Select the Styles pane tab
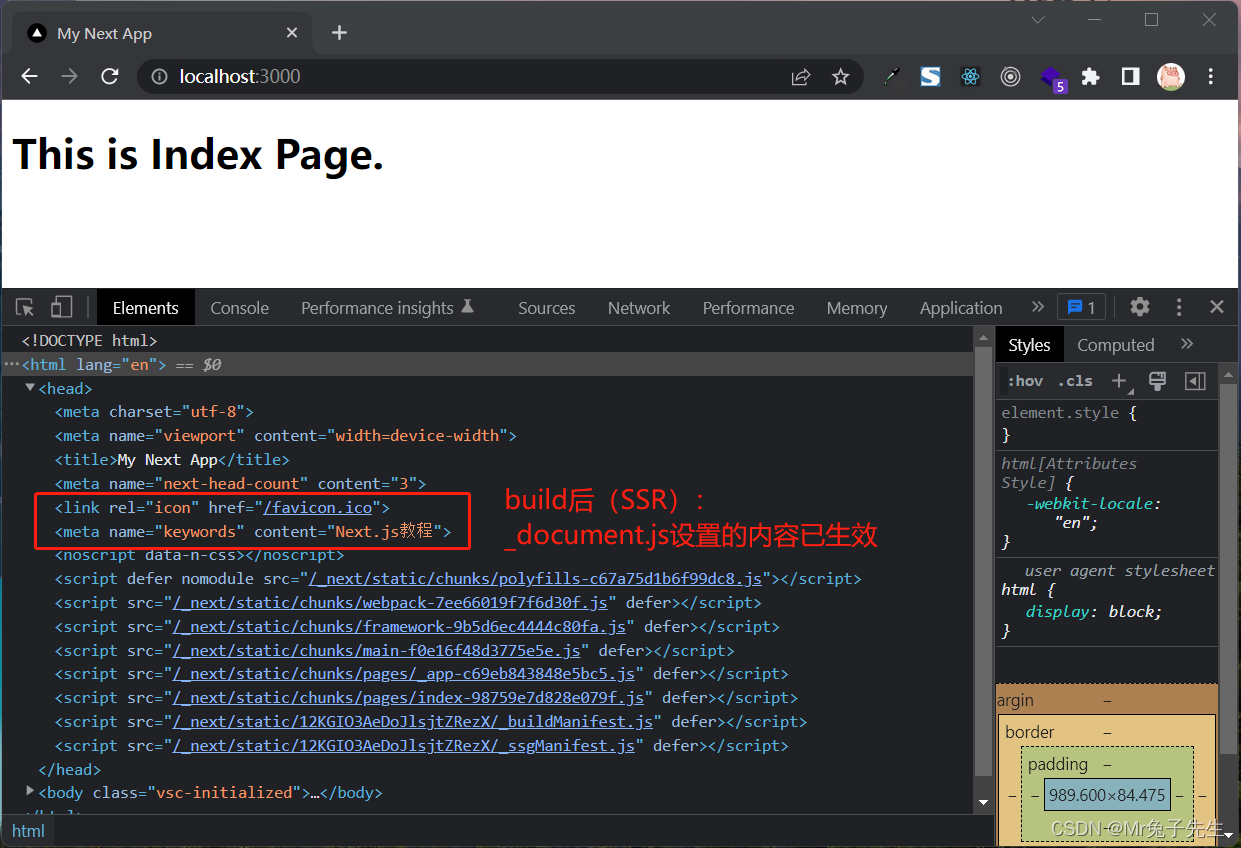This screenshot has width=1241, height=848. (1029, 345)
